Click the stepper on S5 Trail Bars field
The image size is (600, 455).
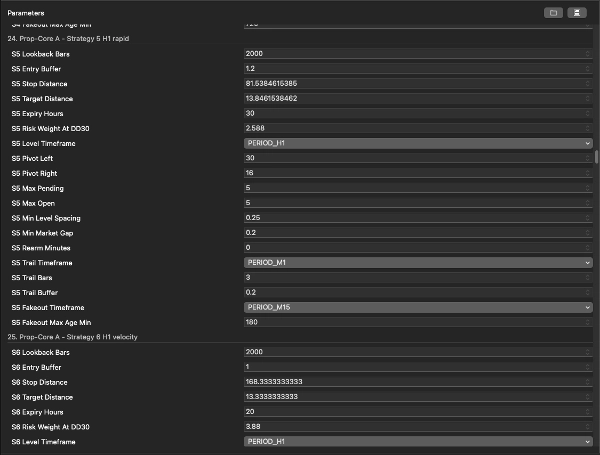[588, 277]
